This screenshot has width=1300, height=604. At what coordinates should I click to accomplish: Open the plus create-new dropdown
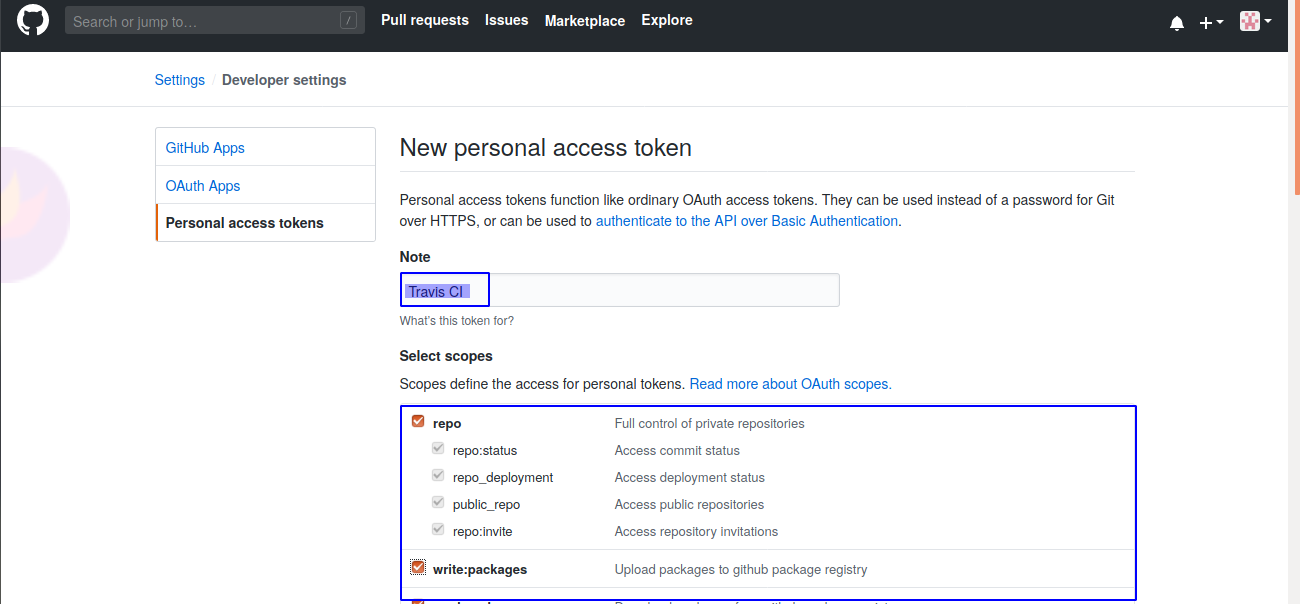tap(1211, 22)
